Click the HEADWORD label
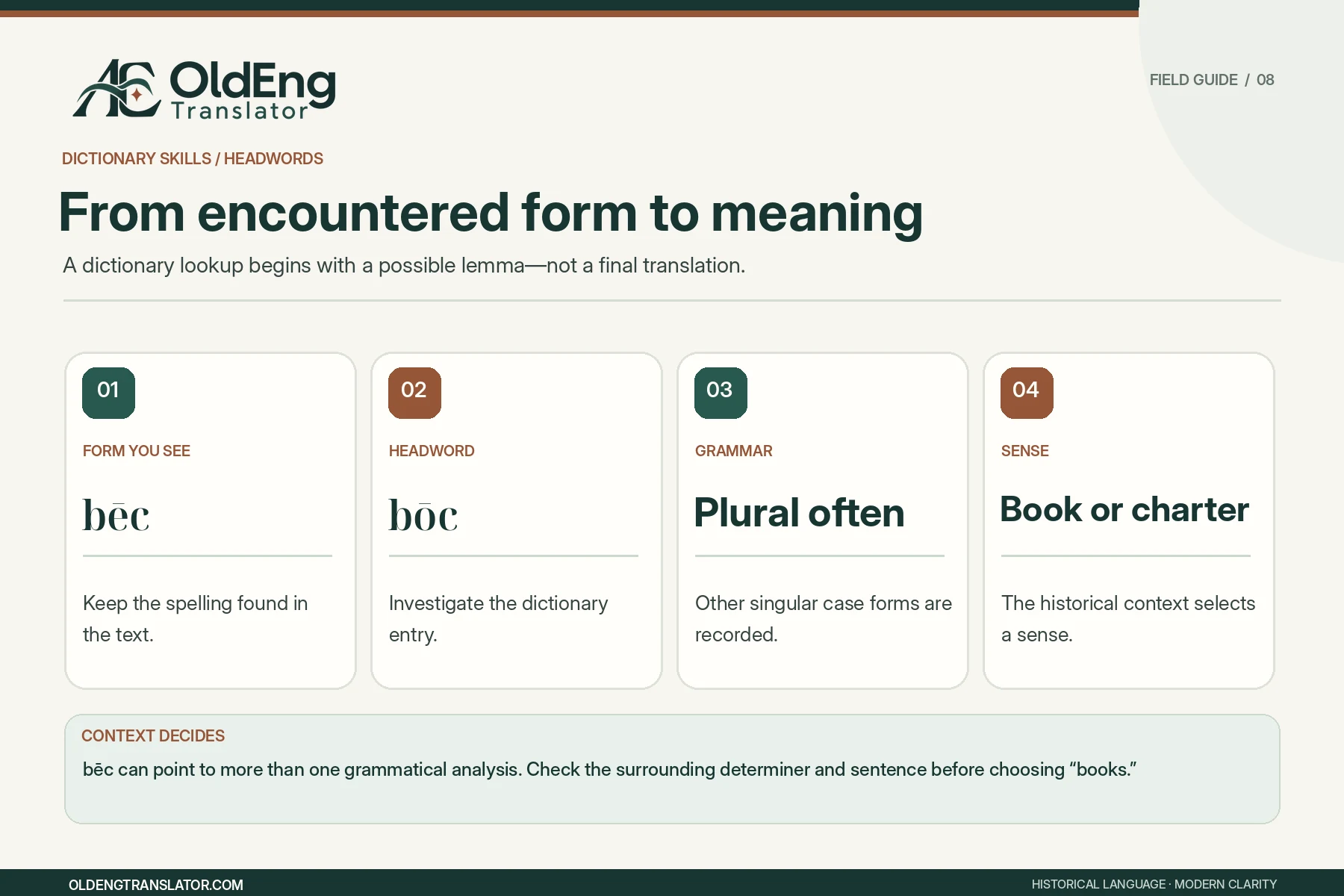The width and height of the screenshot is (1344, 896). (x=432, y=451)
